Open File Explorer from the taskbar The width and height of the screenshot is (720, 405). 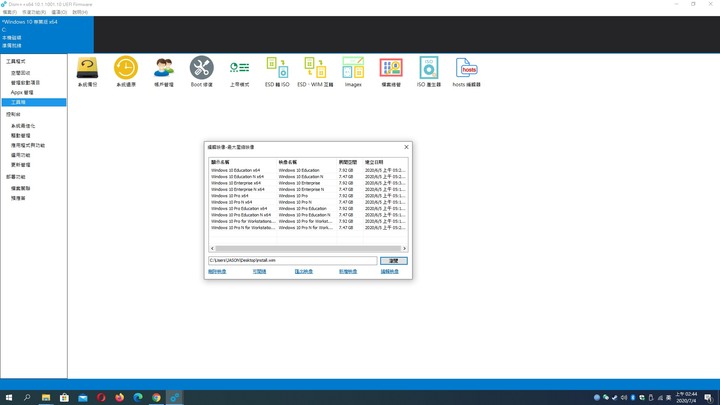pos(46,398)
